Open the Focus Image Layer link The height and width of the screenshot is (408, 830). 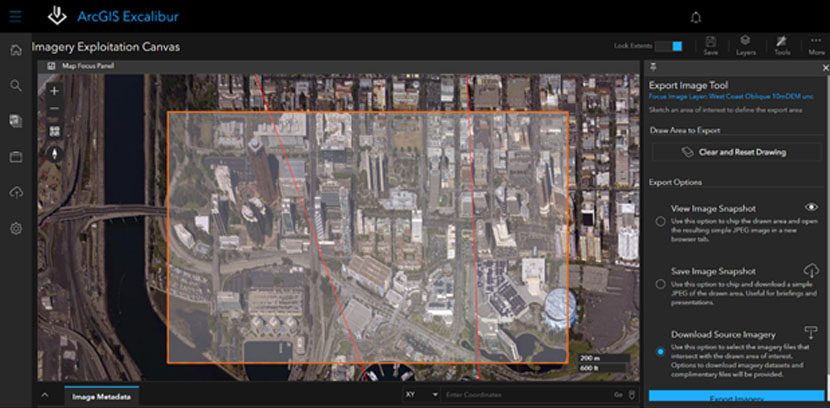731,97
